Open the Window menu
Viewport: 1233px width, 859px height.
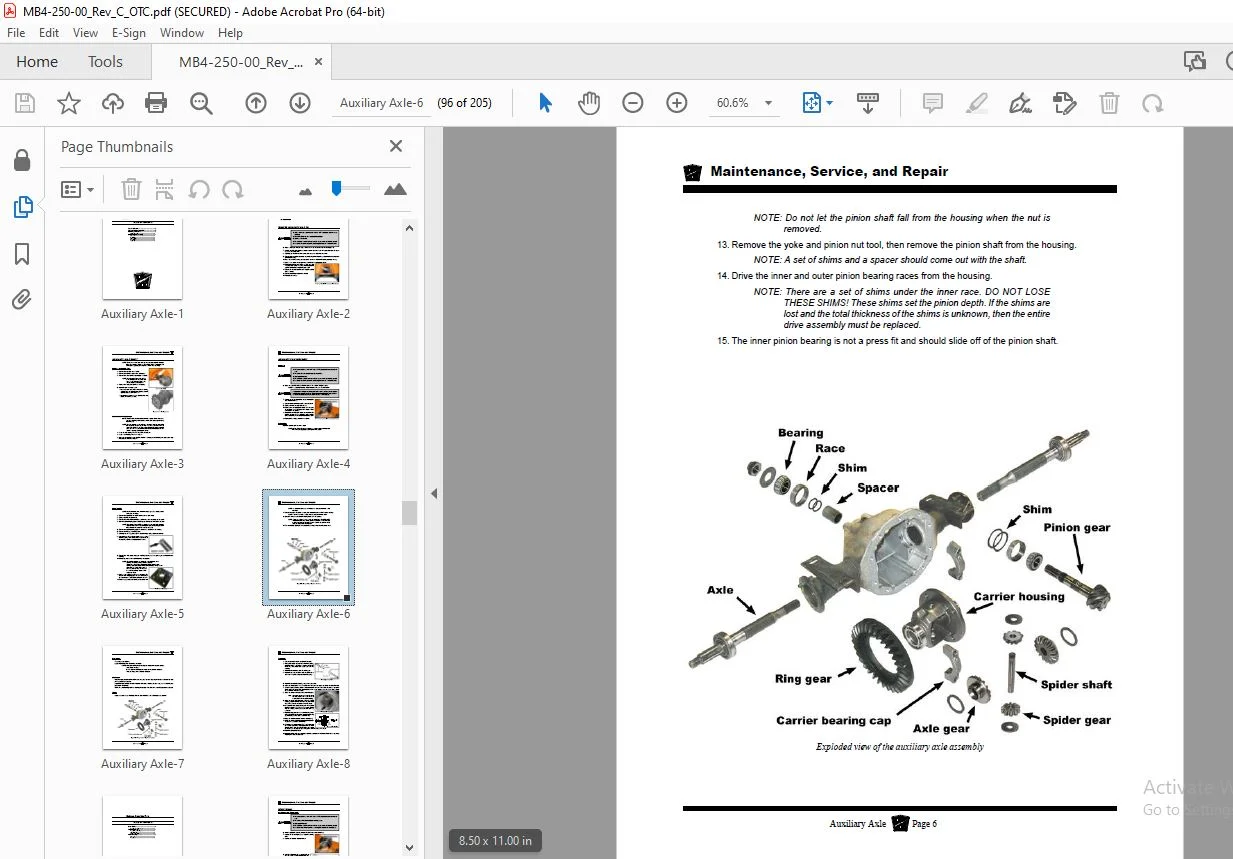tap(182, 32)
